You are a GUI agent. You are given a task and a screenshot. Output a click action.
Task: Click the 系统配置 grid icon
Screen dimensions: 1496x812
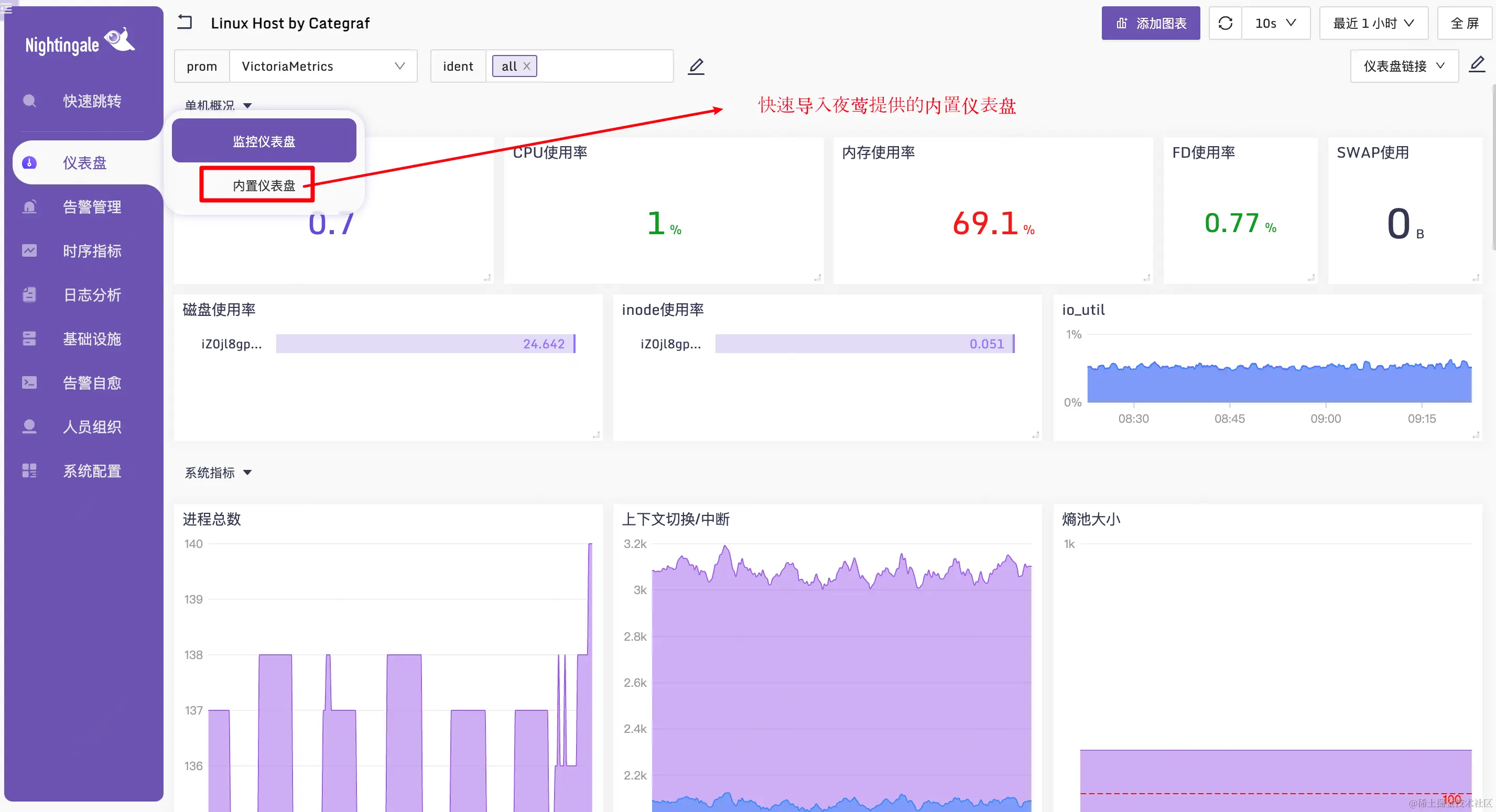(29, 471)
